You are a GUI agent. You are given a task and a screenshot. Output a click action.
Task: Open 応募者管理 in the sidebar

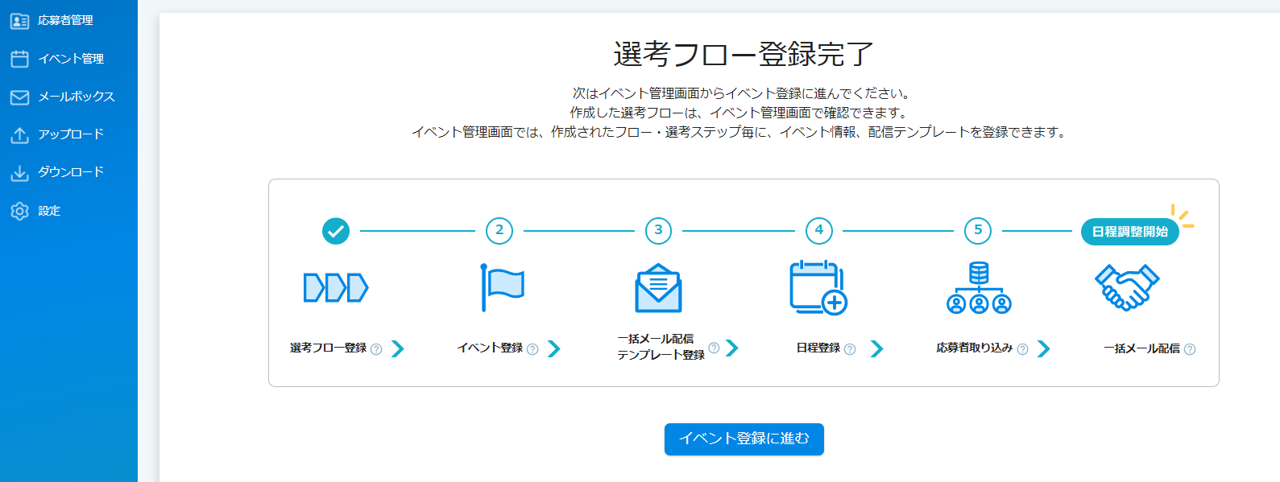pyautogui.click(x=65, y=20)
